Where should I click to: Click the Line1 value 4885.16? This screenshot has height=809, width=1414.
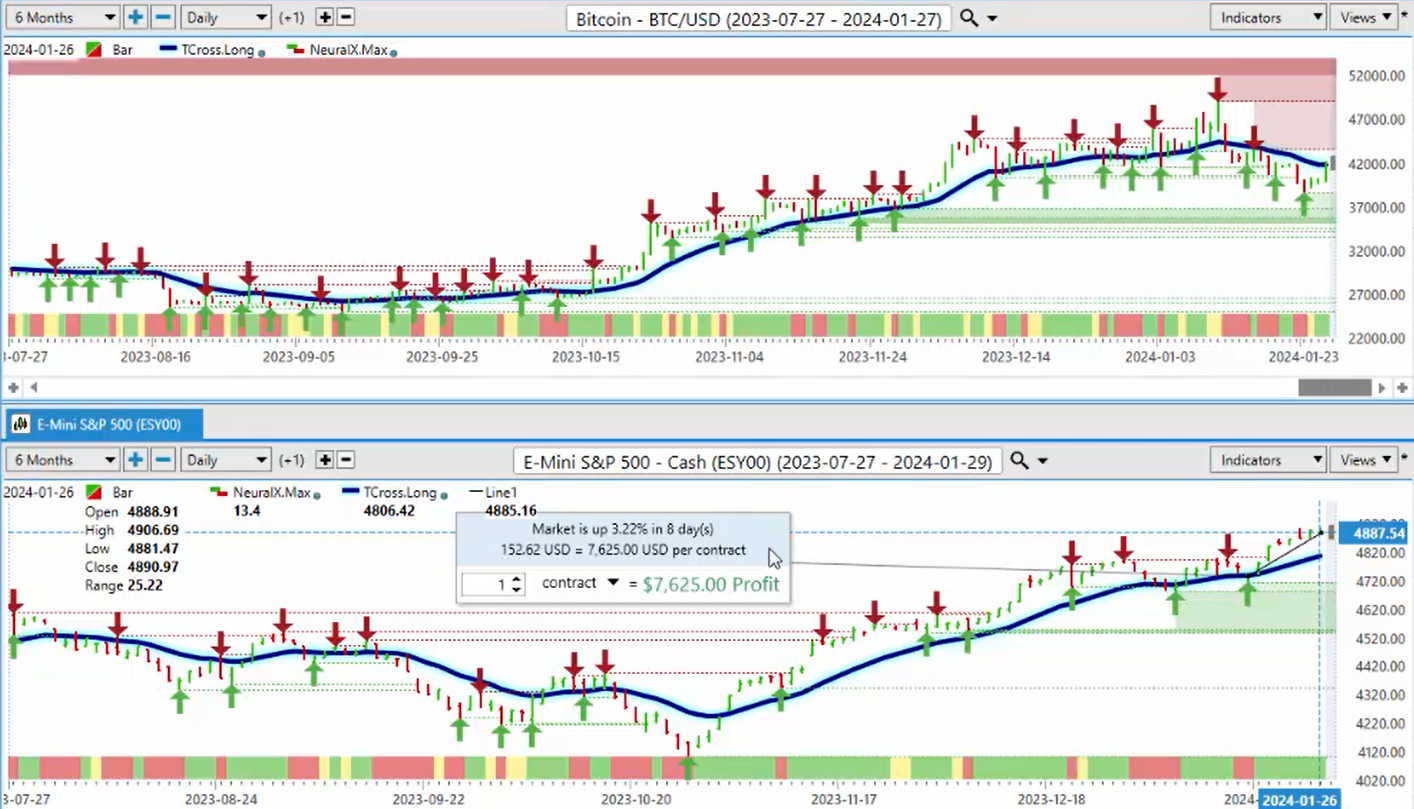click(x=510, y=511)
